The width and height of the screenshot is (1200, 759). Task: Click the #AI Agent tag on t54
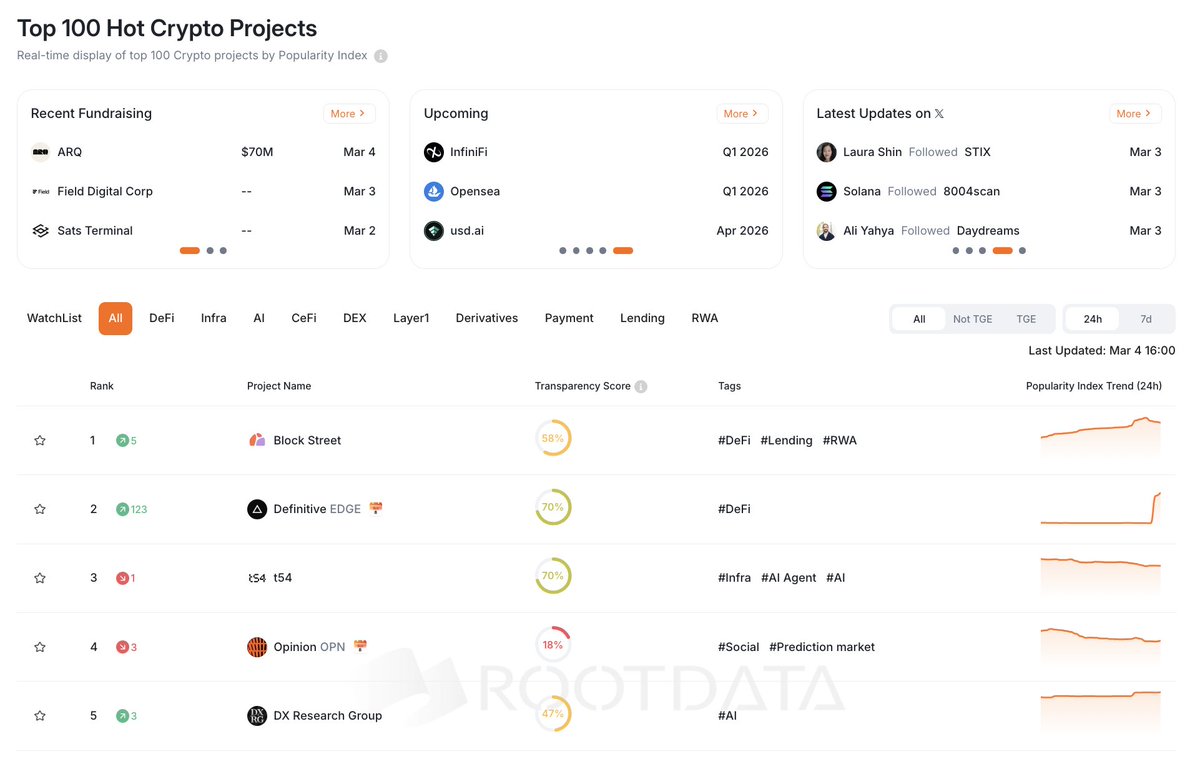click(788, 578)
